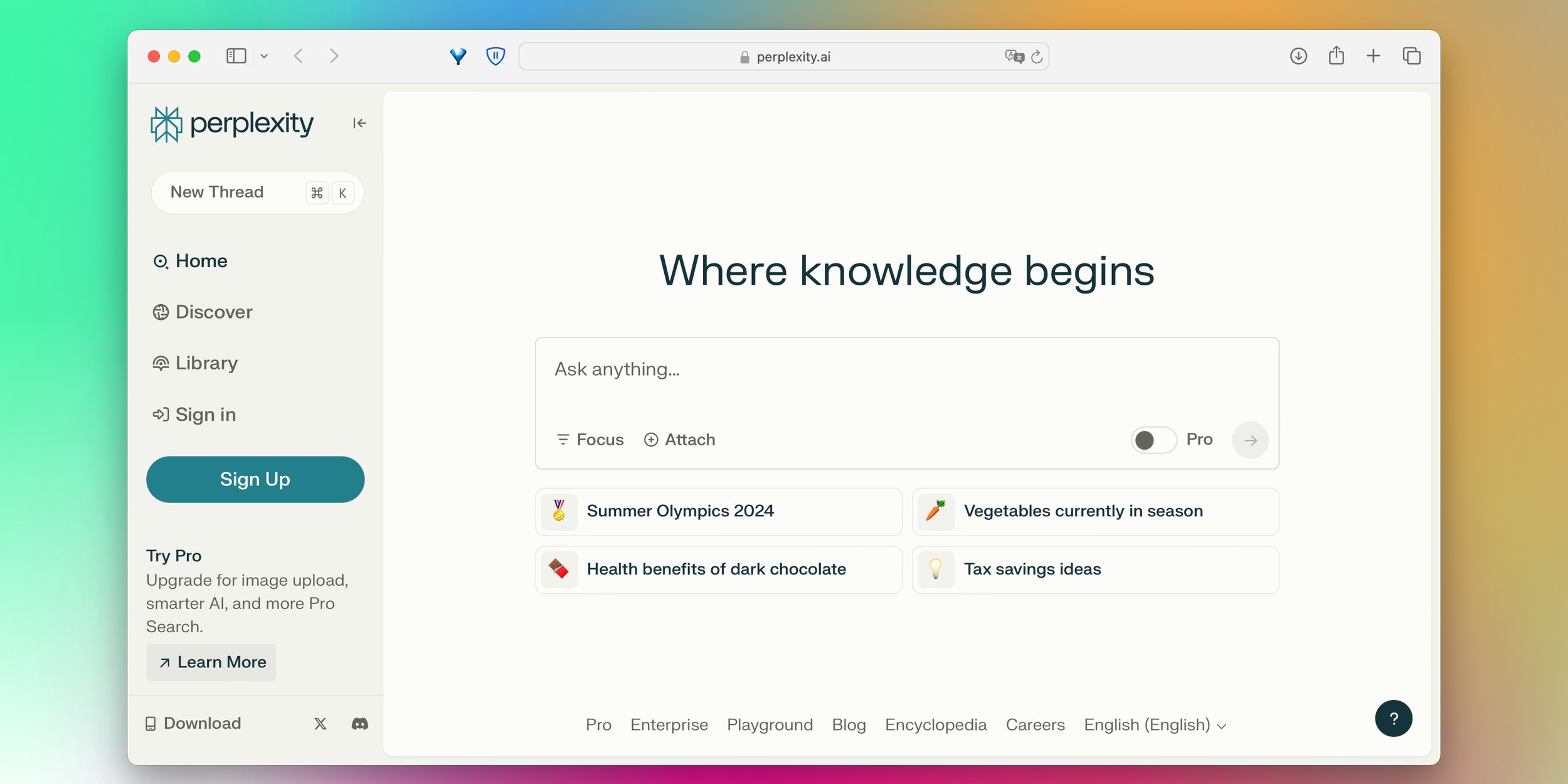Open the X (Twitter) social link
The image size is (1568, 784).
[320, 724]
